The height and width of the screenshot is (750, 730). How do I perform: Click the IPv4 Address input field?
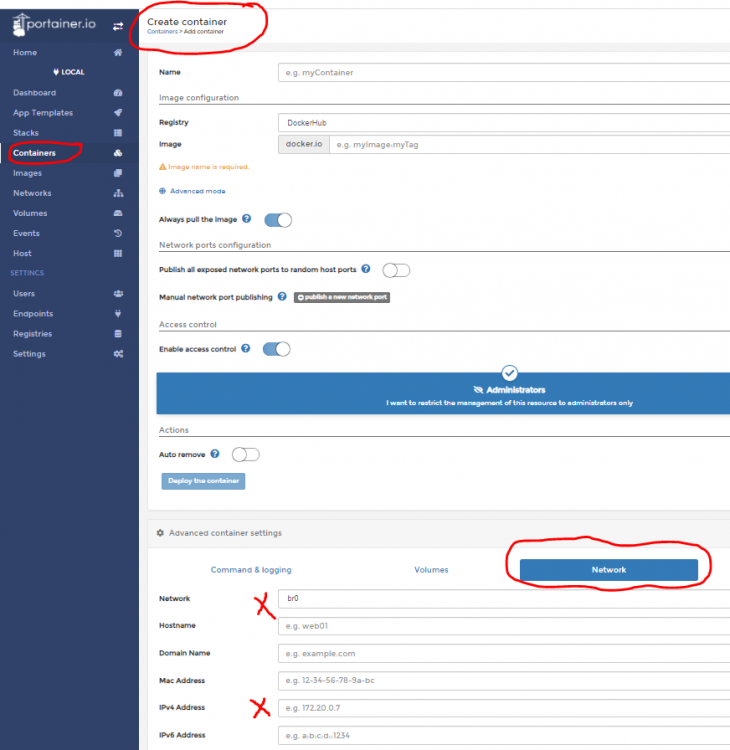504,708
